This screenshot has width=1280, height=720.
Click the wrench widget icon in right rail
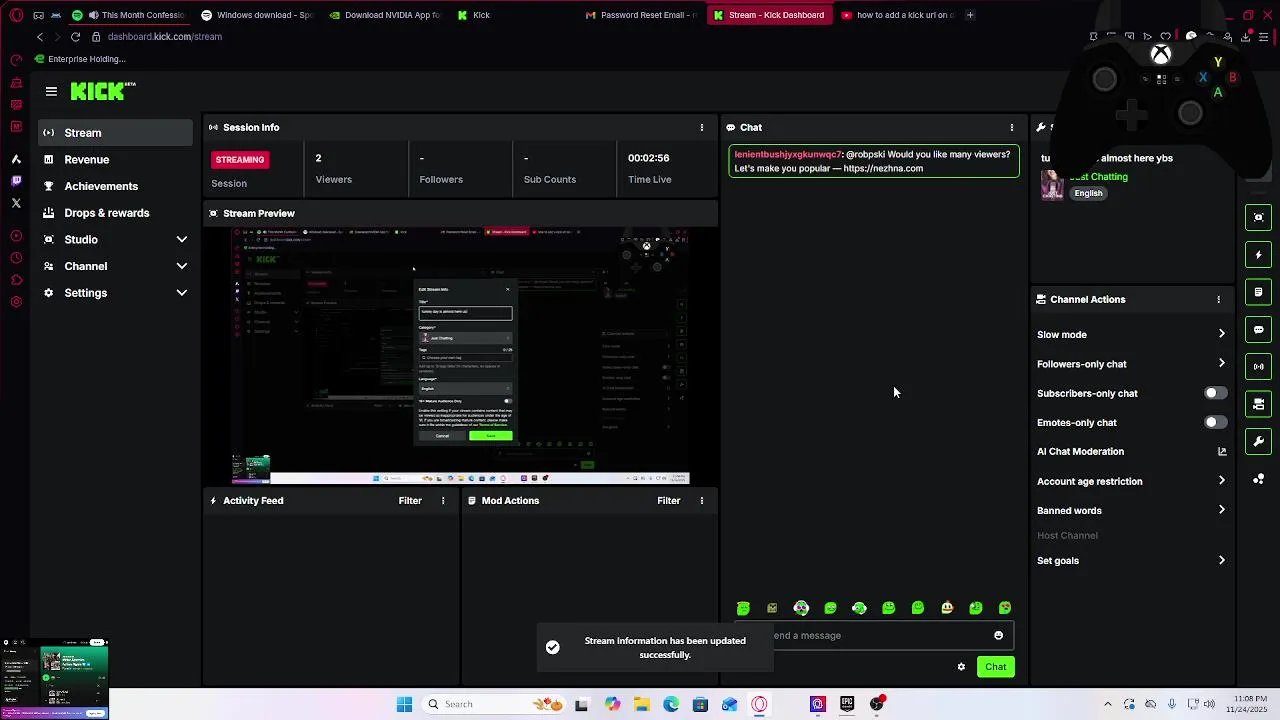click(x=1259, y=441)
